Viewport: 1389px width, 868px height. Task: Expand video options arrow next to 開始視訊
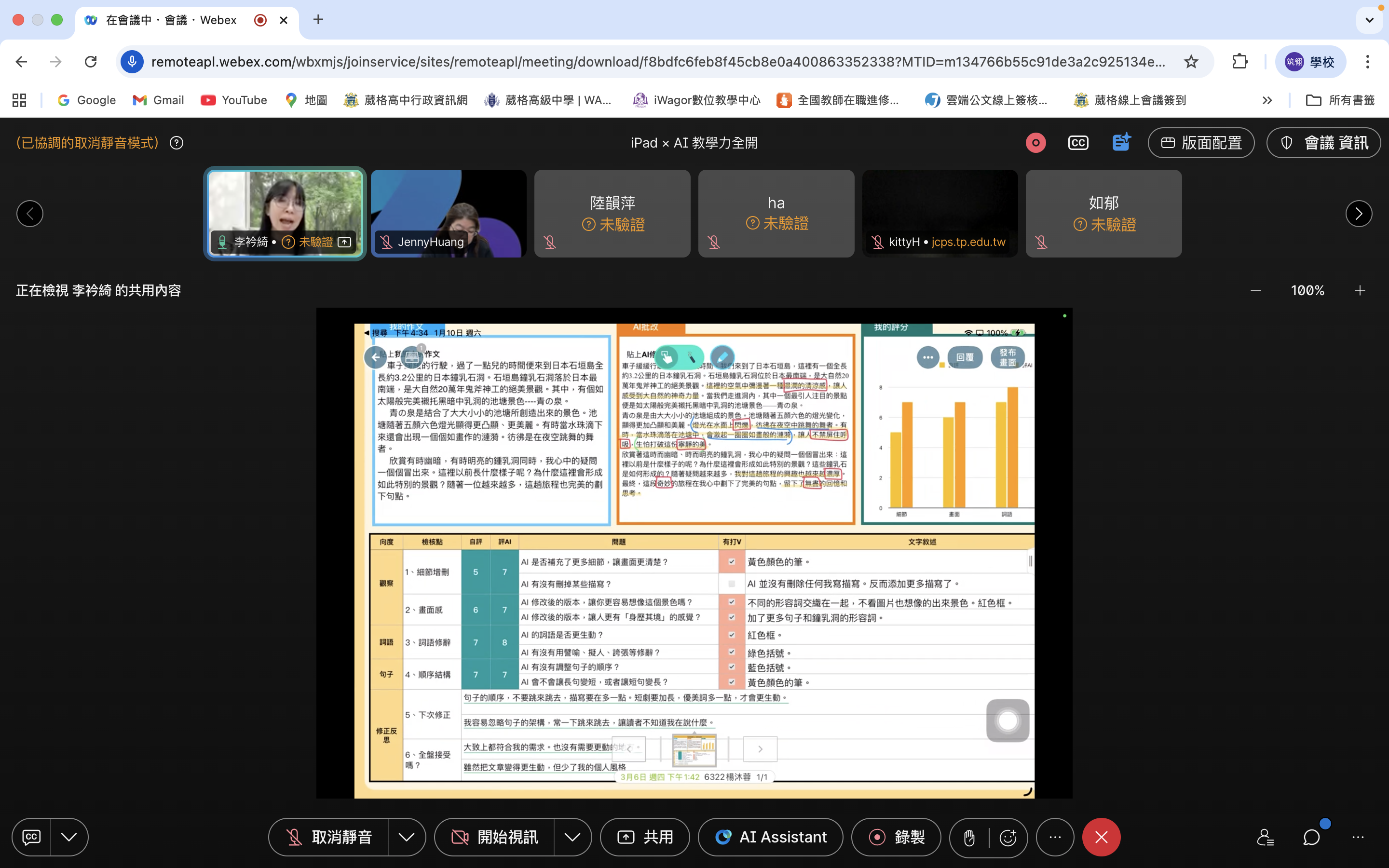[572, 838]
